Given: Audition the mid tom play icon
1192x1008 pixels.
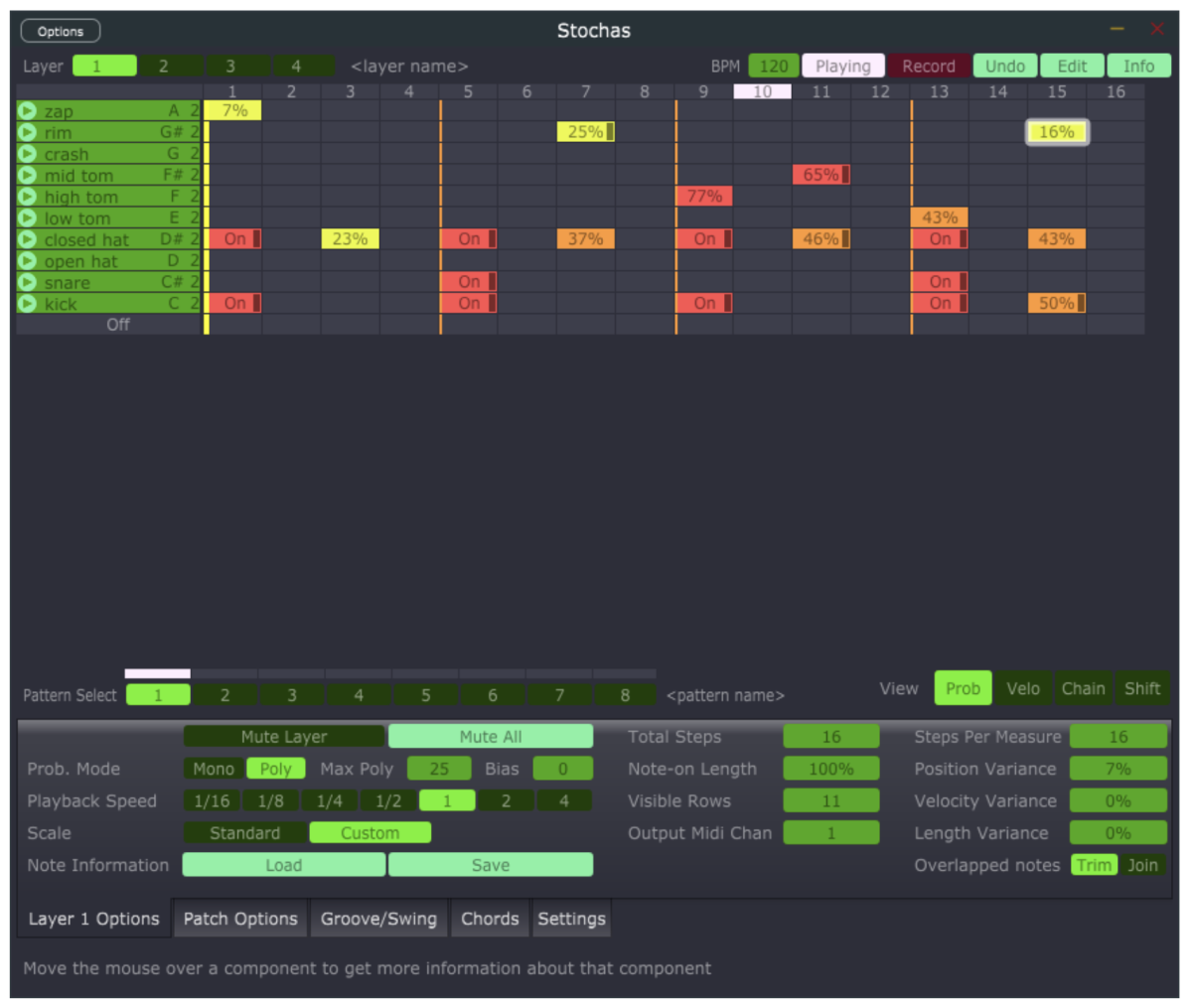Looking at the screenshot, I should coord(27,176).
